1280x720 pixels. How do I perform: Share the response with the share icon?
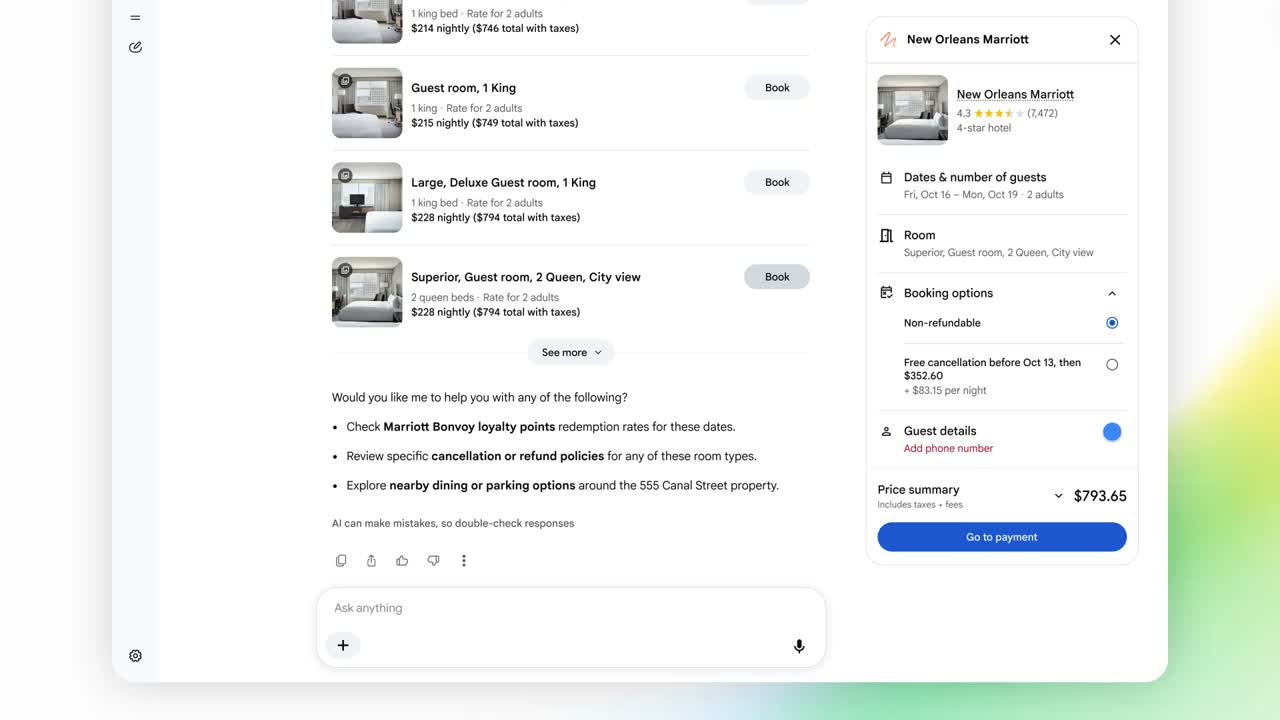tap(371, 561)
